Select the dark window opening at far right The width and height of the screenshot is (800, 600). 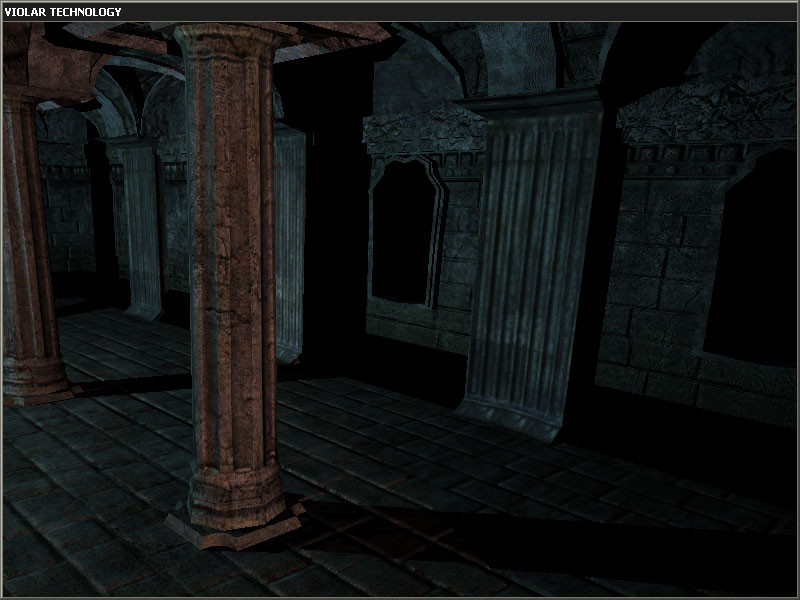tap(750, 258)
